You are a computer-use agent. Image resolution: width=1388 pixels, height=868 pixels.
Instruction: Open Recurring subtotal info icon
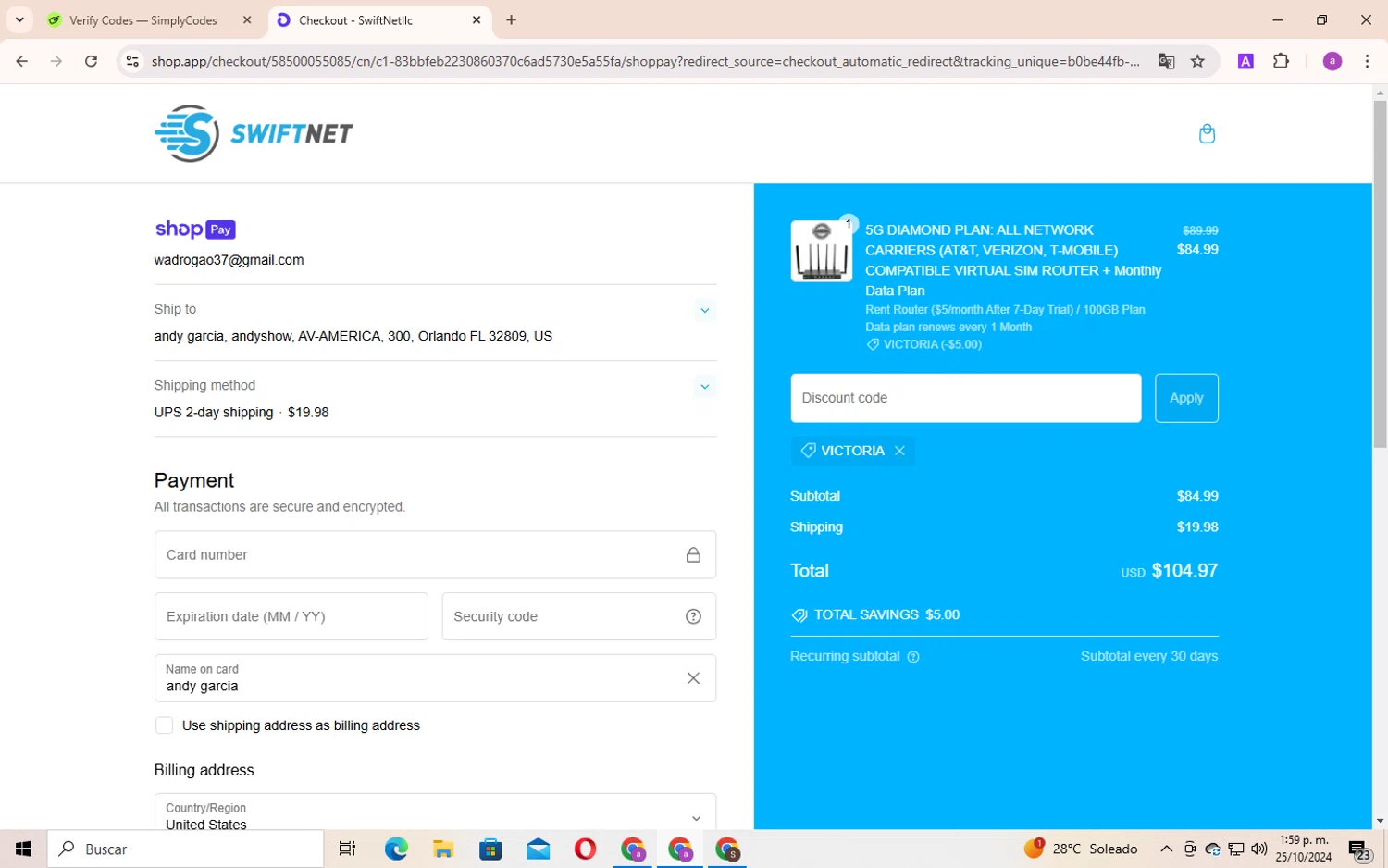click(913, 657)
